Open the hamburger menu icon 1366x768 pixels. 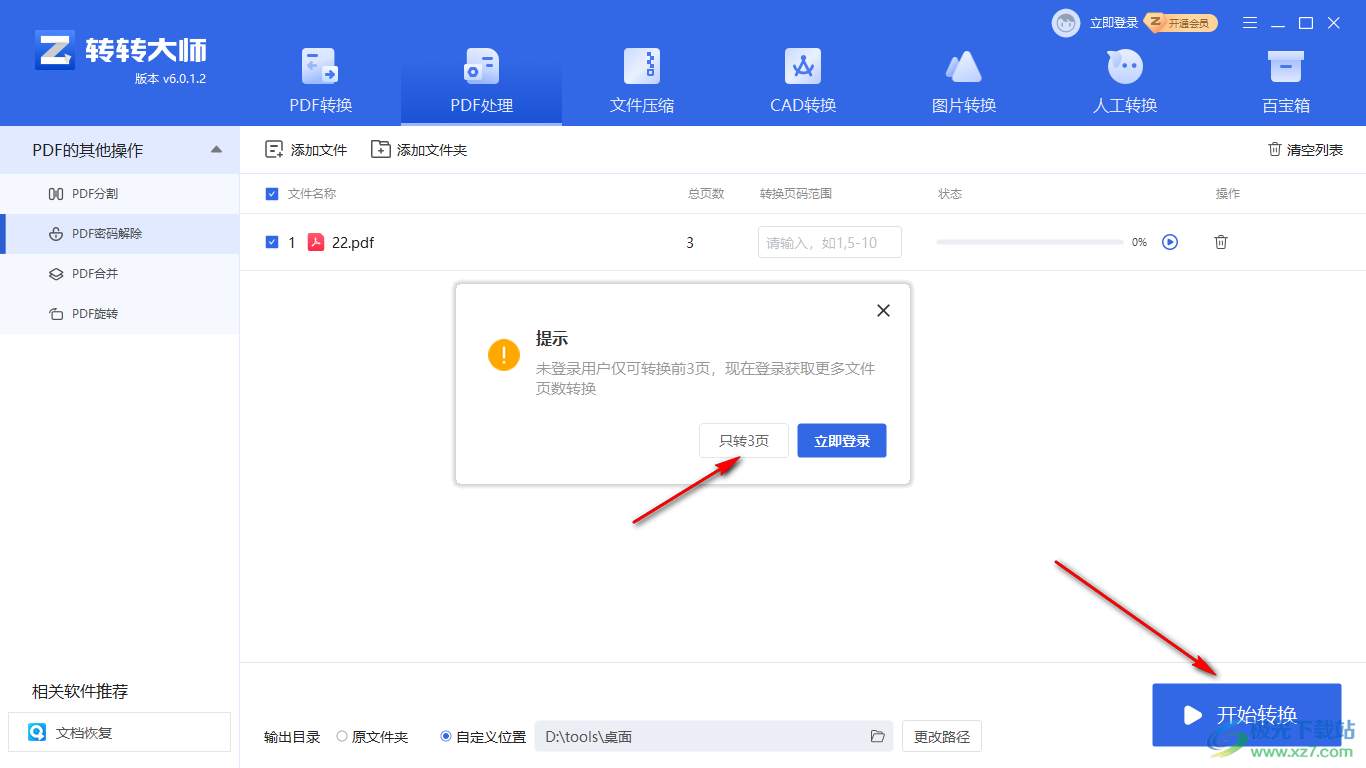(x=1250, y=23)
